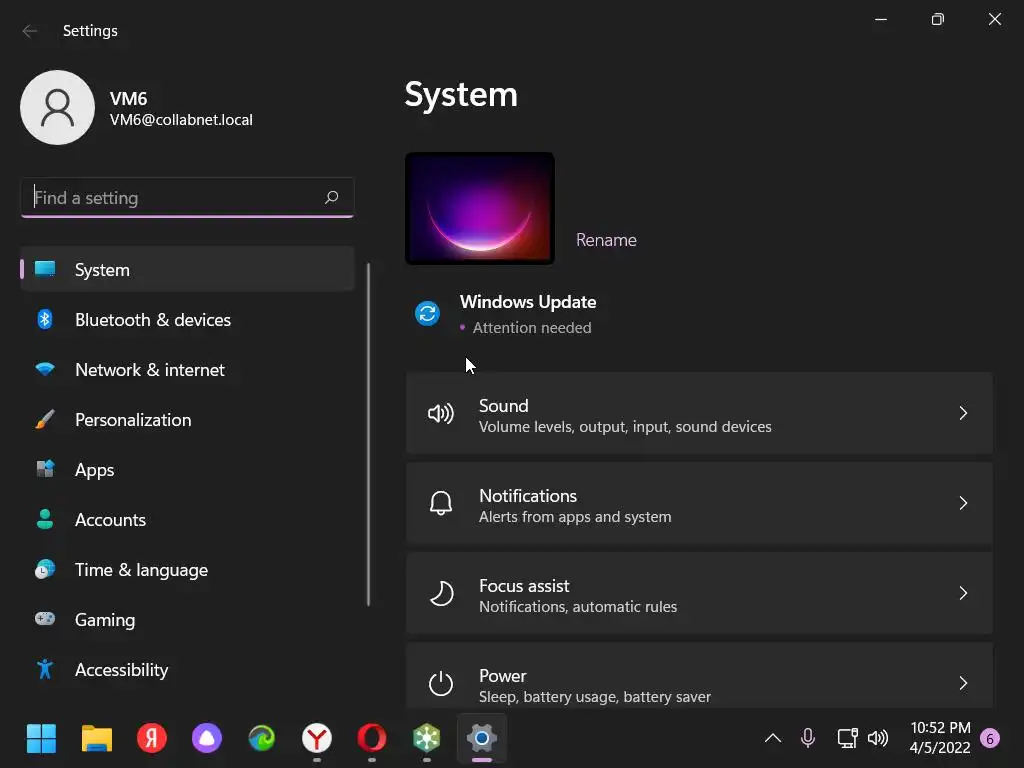
Task: Go to Gaming settings
Action: click(187, 619)
